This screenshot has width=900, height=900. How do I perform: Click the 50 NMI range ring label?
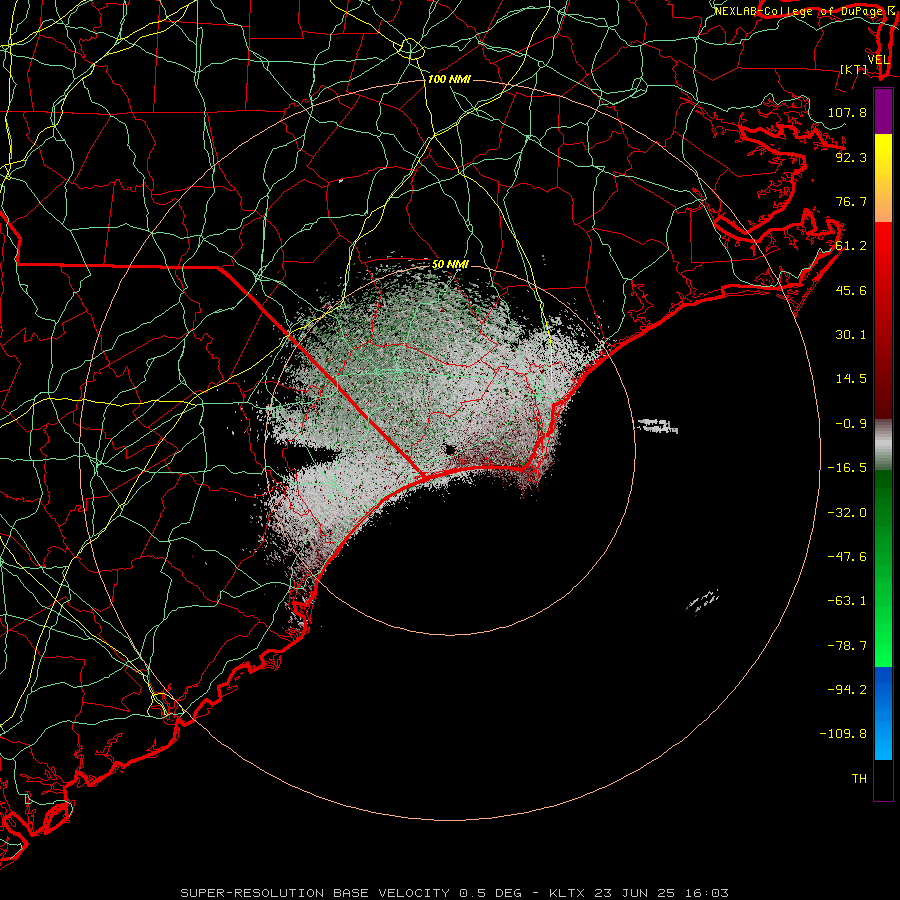click(450, 264)
